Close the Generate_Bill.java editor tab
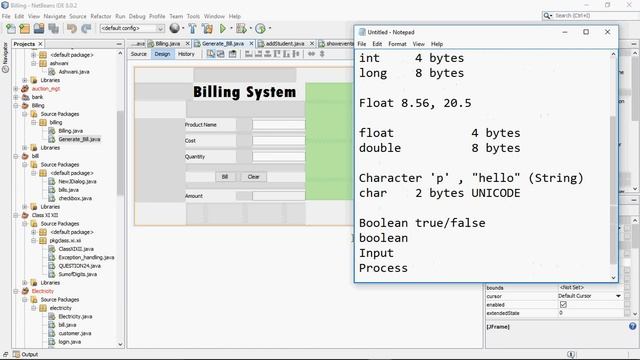This screenshot has width=640, height=360. [251, 43]
